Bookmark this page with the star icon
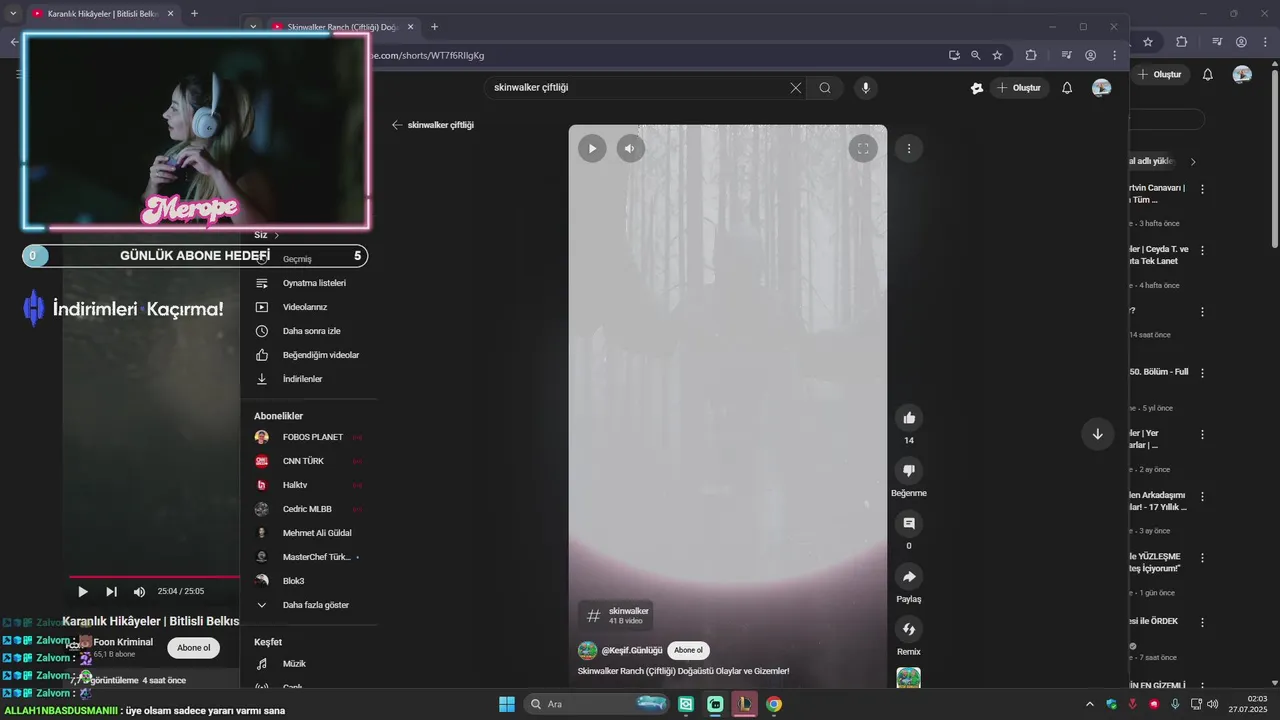This screenshot has height=720, width=1280. (x=997, y=56)
